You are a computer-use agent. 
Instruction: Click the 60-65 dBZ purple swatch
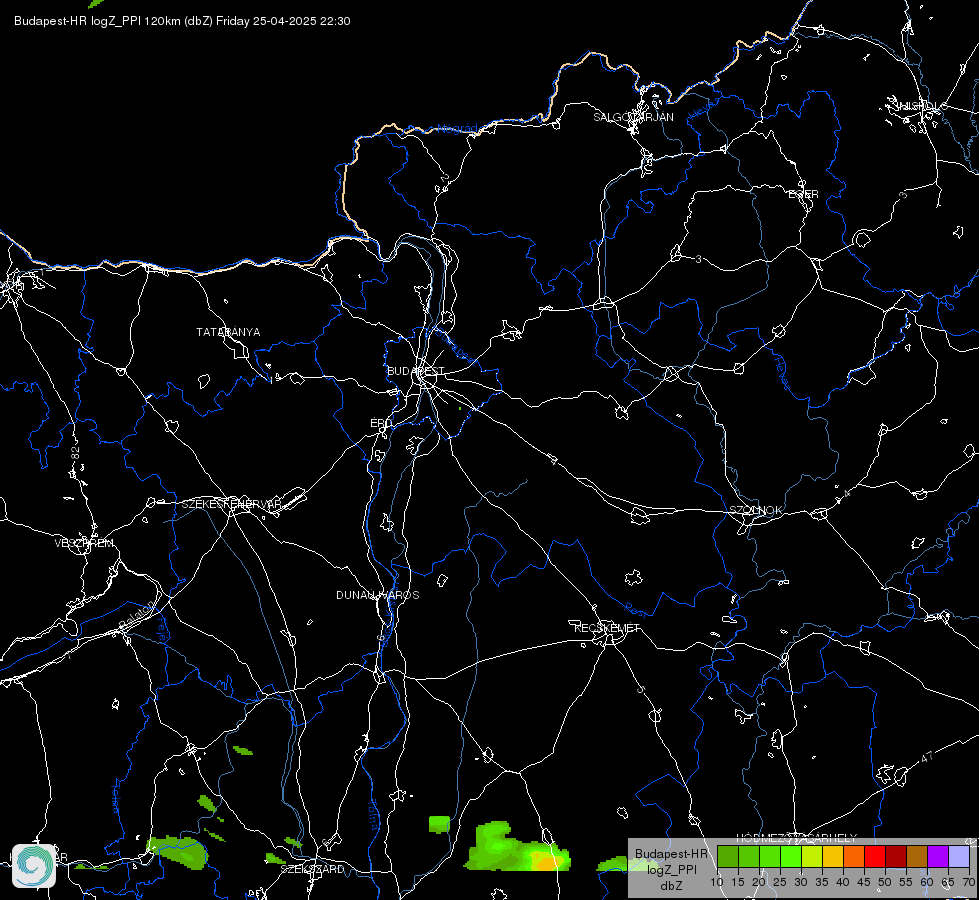(x=938, y=856)
